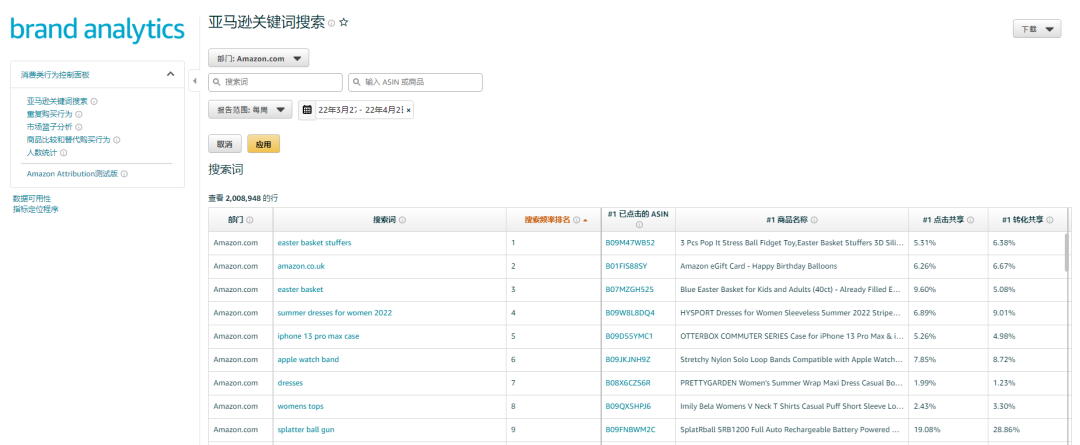Collapse the sidebar with left arrow handle
Screen dimensions: 1080x445
[194, 81]
